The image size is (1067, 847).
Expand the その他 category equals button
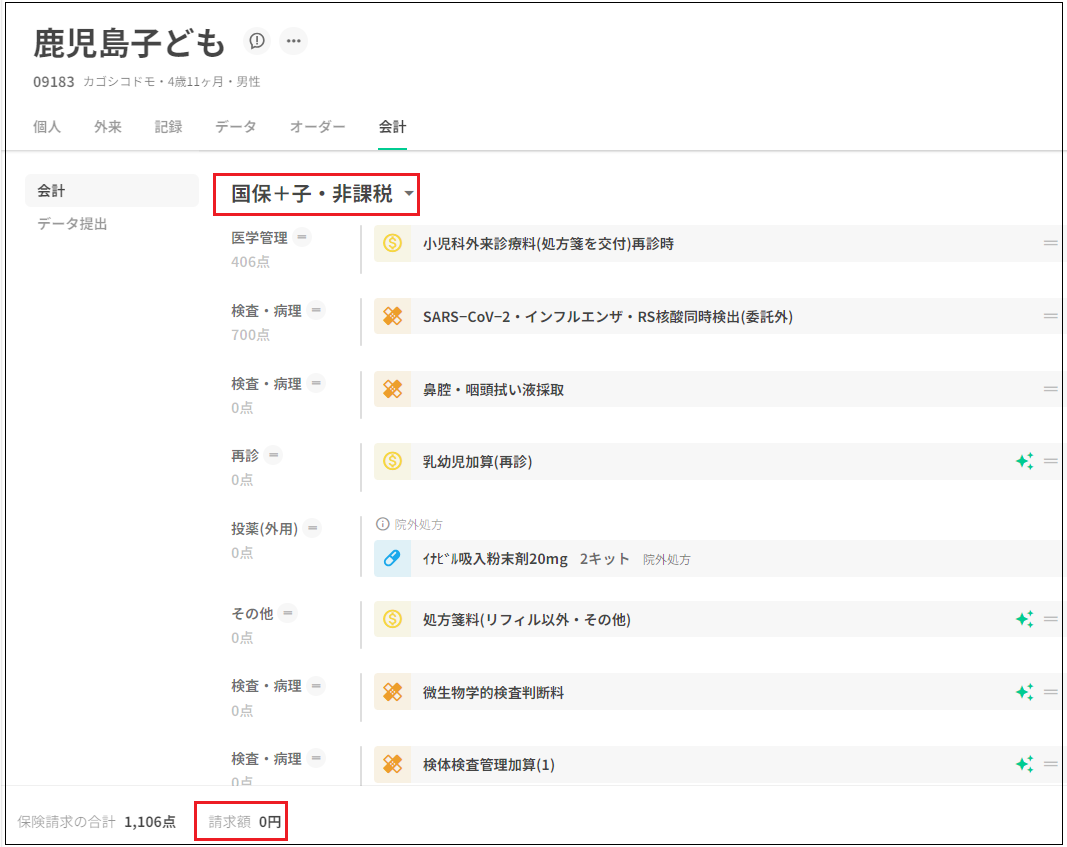pos(288,613)
